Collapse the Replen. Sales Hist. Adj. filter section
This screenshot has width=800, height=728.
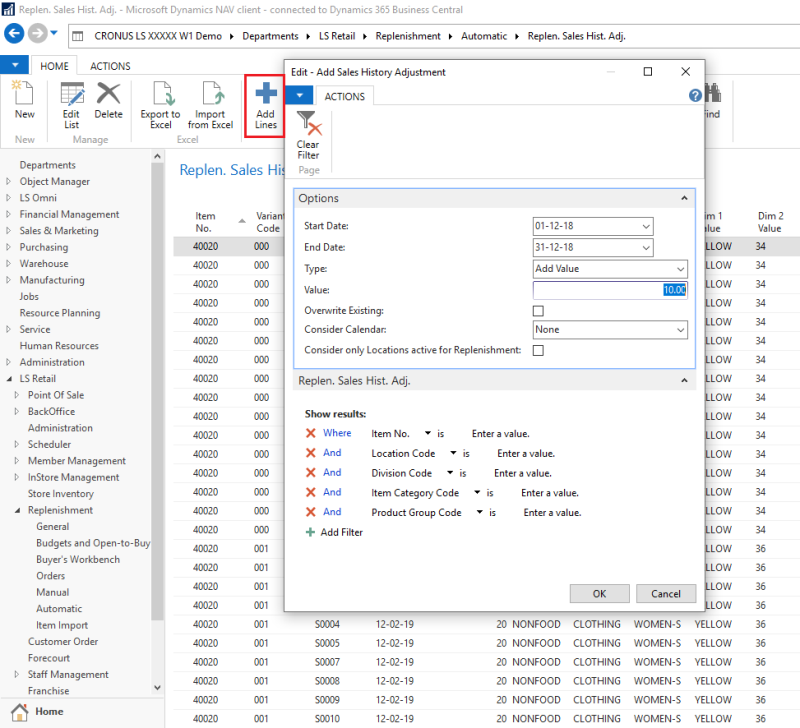684,381
